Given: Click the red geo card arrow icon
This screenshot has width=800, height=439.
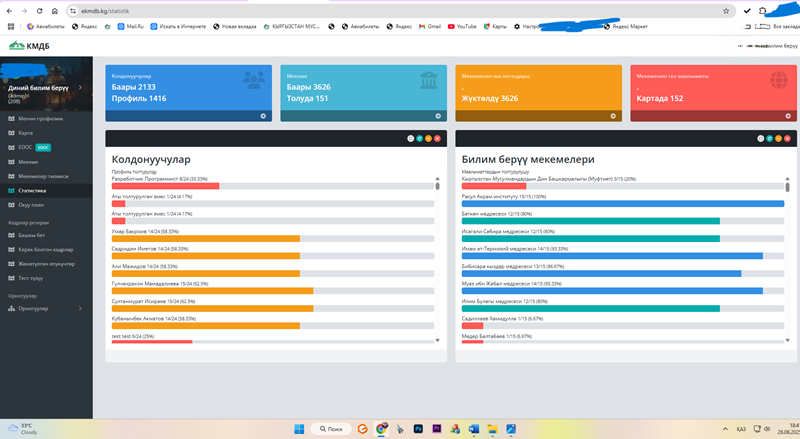Looking at the screenshot, I should [788, 116].
